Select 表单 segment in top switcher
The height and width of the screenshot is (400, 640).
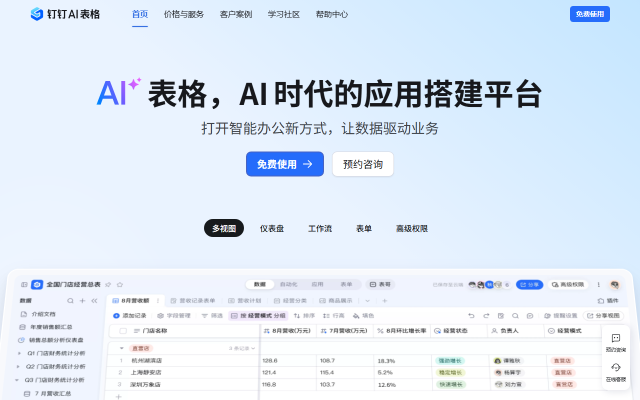click(x=346, y=284)
